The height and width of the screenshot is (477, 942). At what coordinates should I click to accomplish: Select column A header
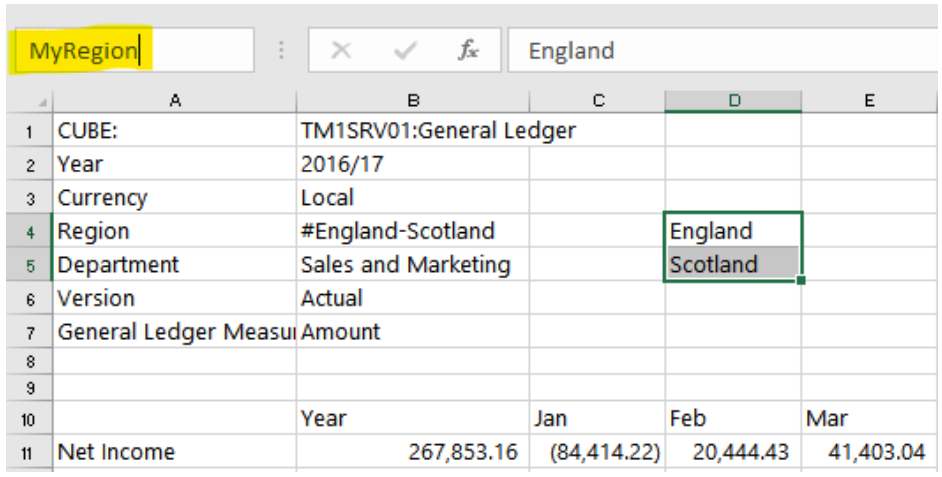[175, 102]
